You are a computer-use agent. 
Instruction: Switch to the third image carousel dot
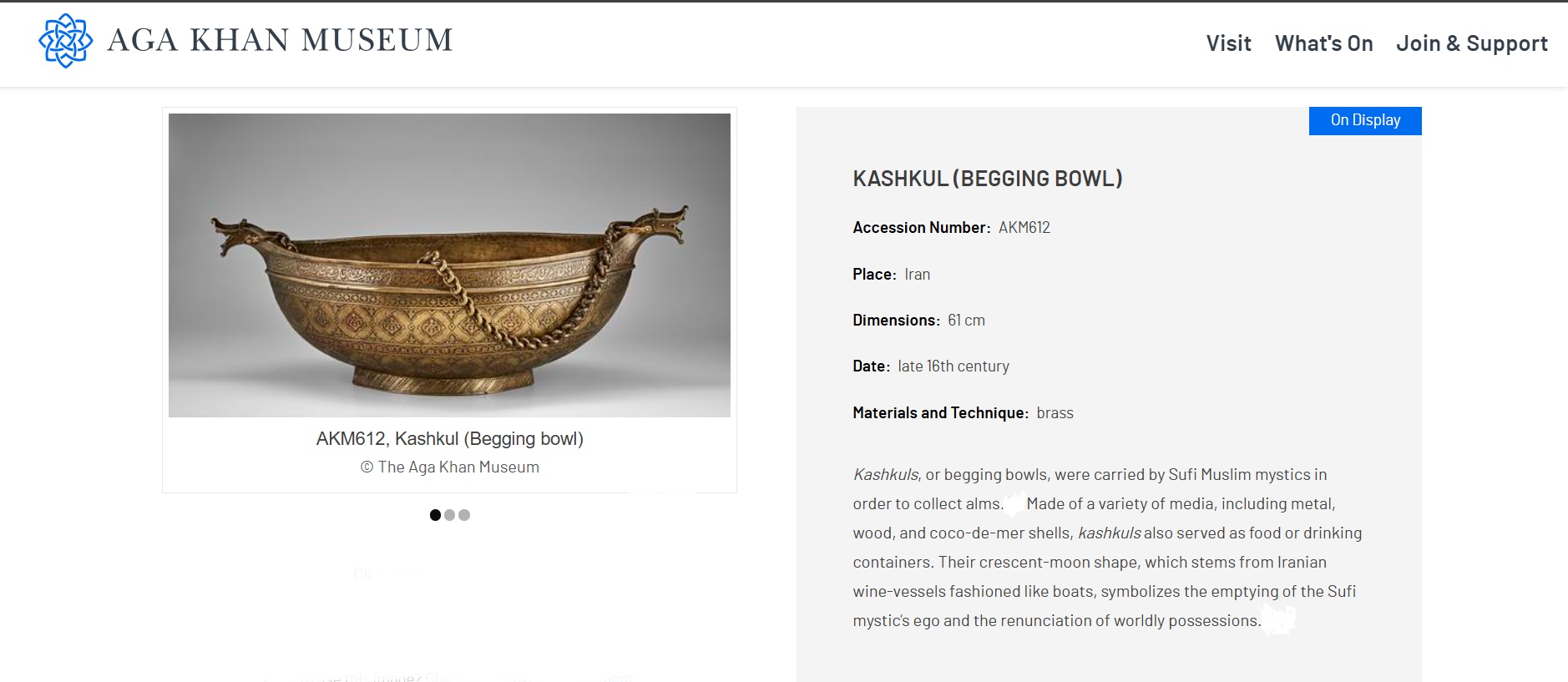point(464,515)
